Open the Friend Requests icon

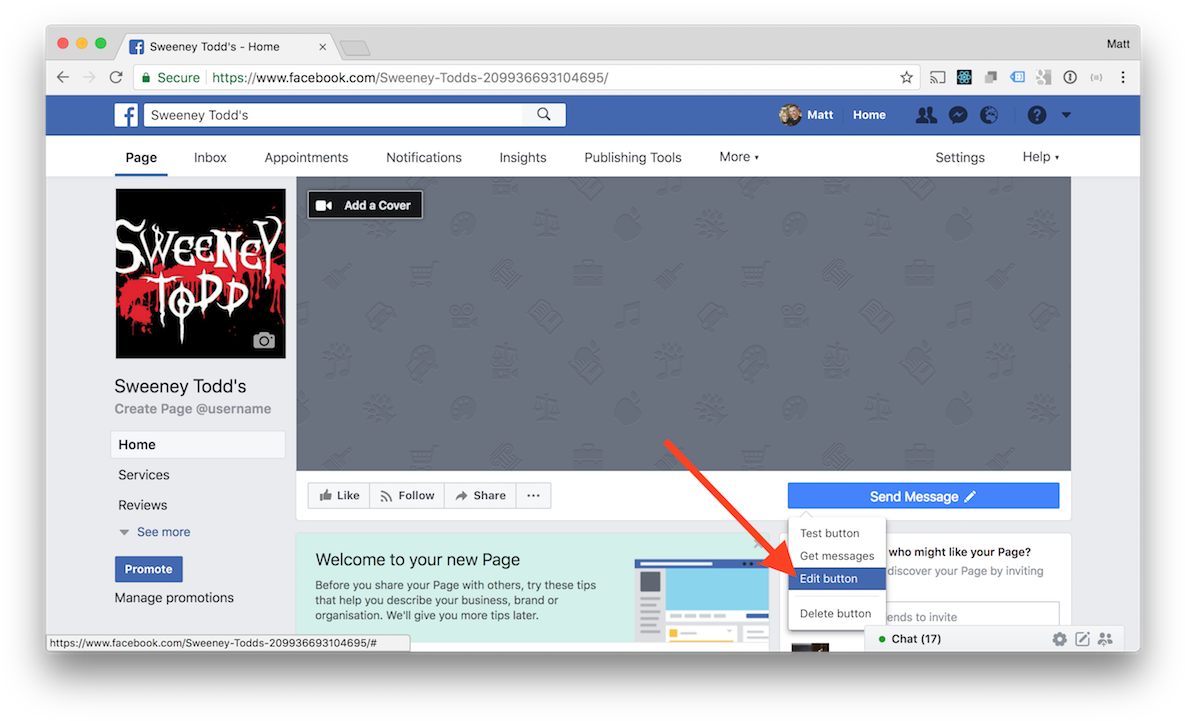click(x=926, y=115)
